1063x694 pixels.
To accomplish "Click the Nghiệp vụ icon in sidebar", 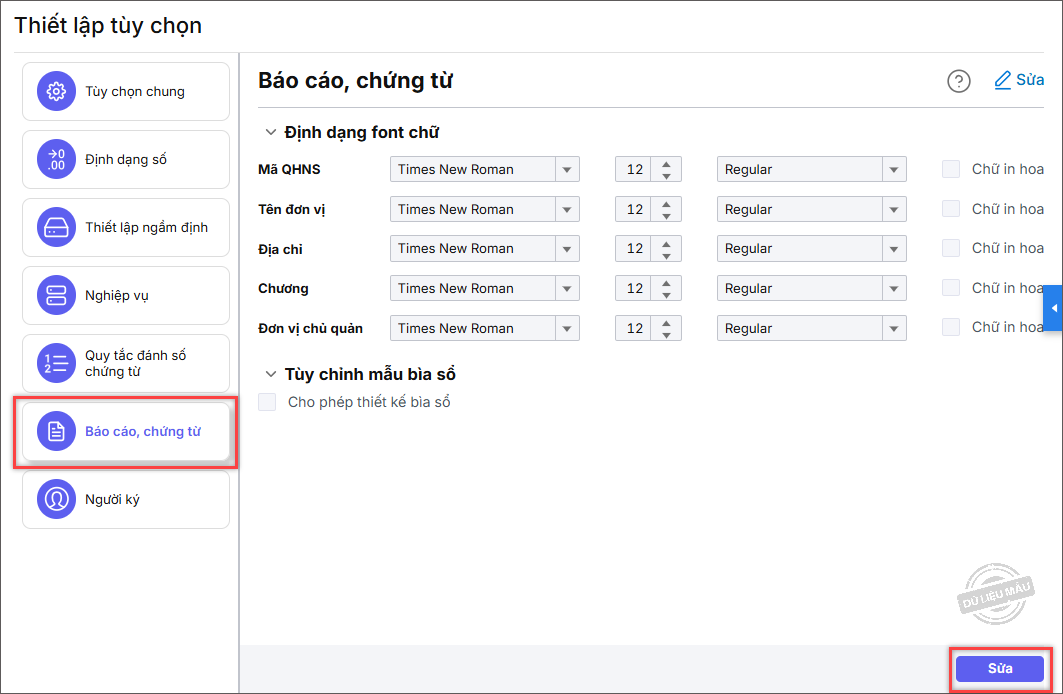I will 56,295.
